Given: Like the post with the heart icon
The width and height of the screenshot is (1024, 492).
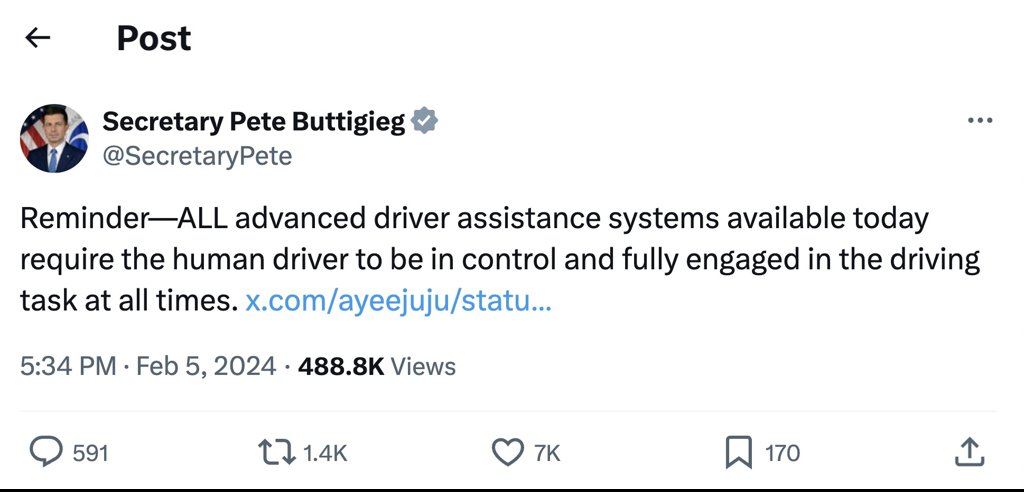Looking at the screenshot, I should pyautogui.click(x=507, y=453).
